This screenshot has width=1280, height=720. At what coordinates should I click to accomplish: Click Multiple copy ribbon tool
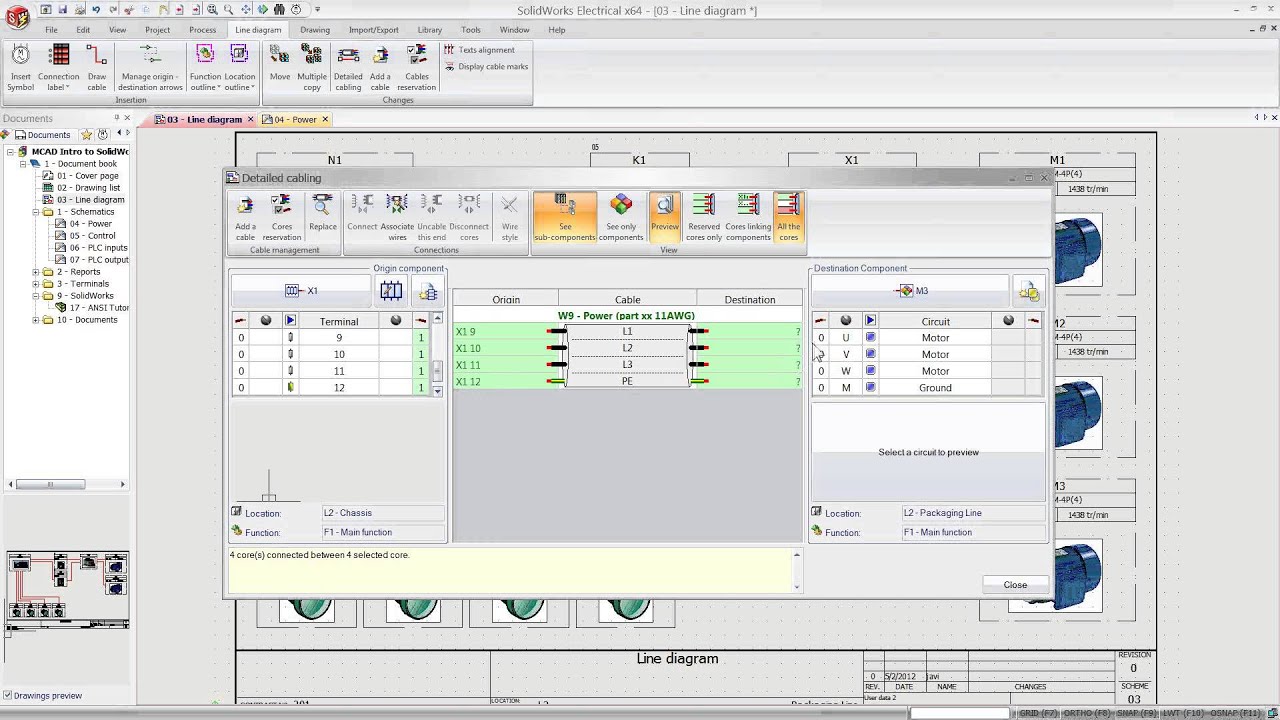[312, 68]
